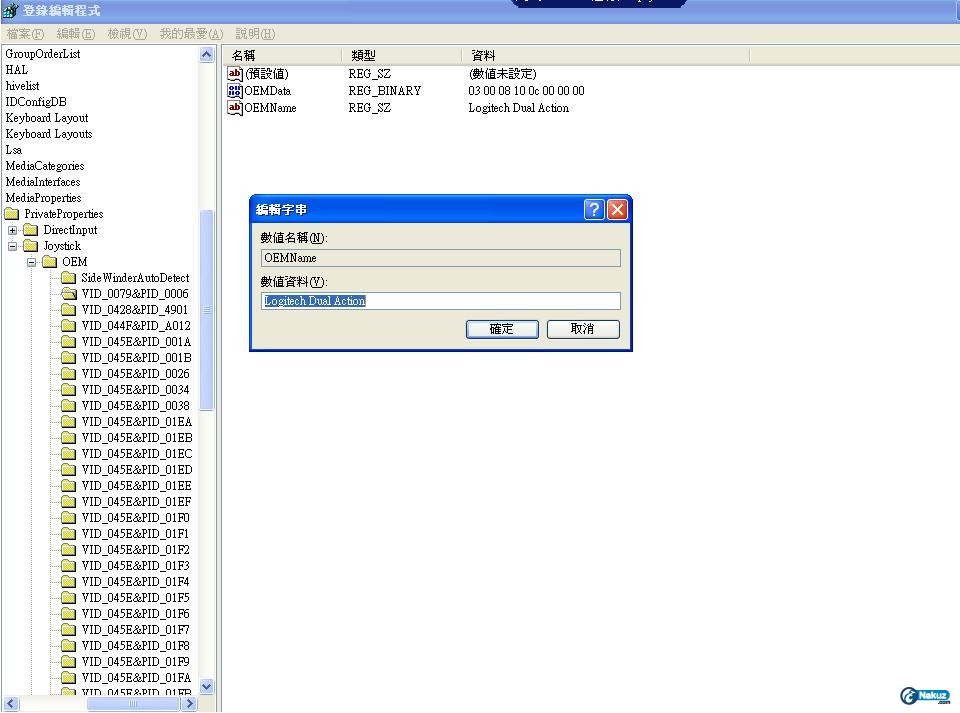Click the VID_045E&PID_0034 folder icon
This screenshot has width=960, height=713.
(69, 389)
